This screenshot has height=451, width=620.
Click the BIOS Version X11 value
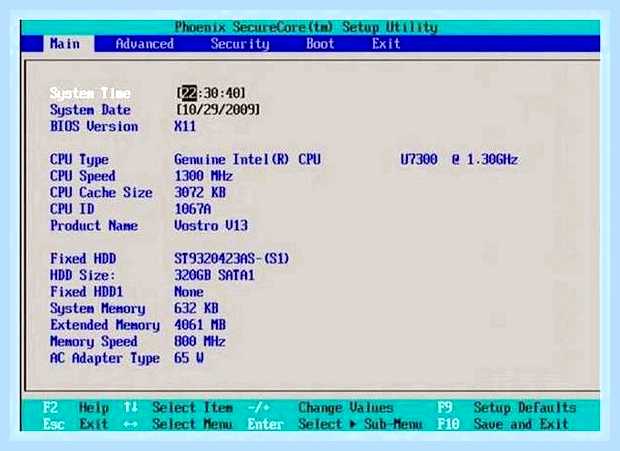[185, 126]
